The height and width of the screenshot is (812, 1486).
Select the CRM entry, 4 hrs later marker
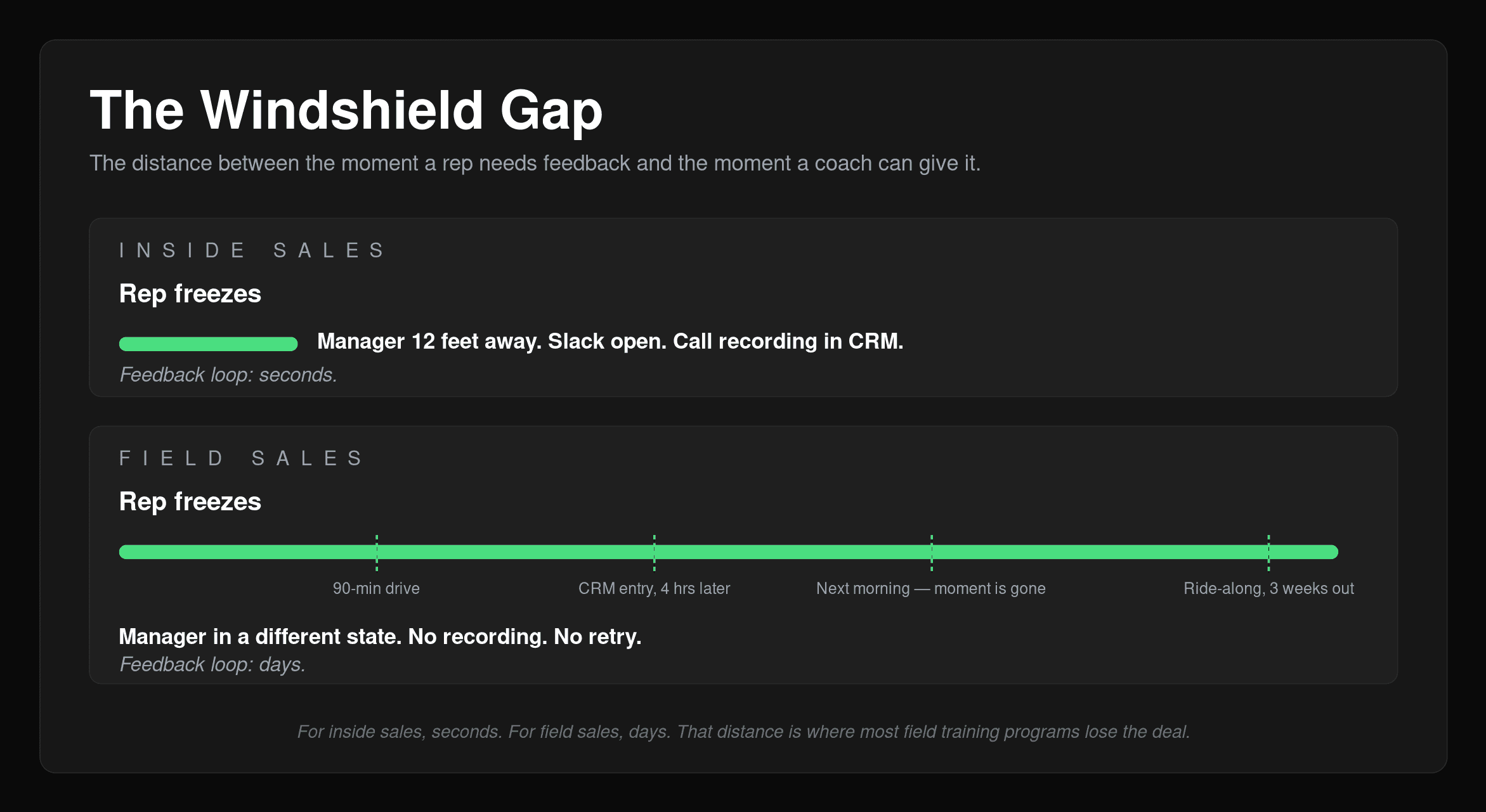click(x=654, y=553)
